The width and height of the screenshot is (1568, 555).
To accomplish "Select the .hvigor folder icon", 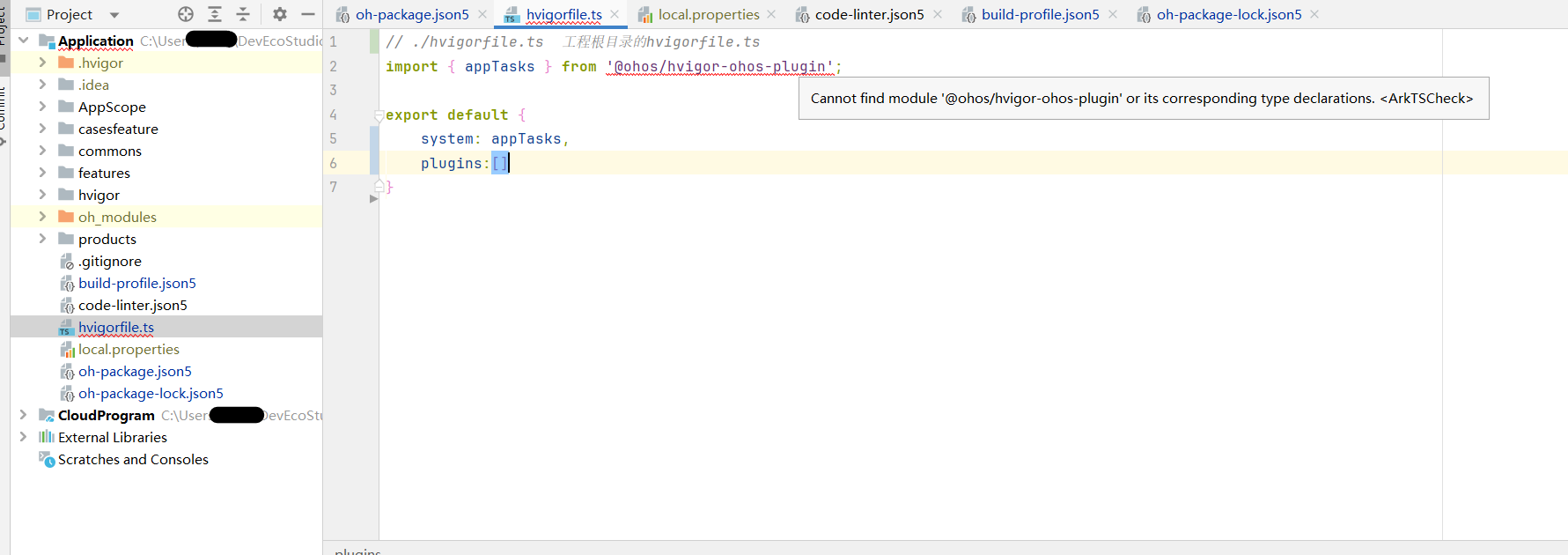I will pyautogui.click(x=66, y=63).
